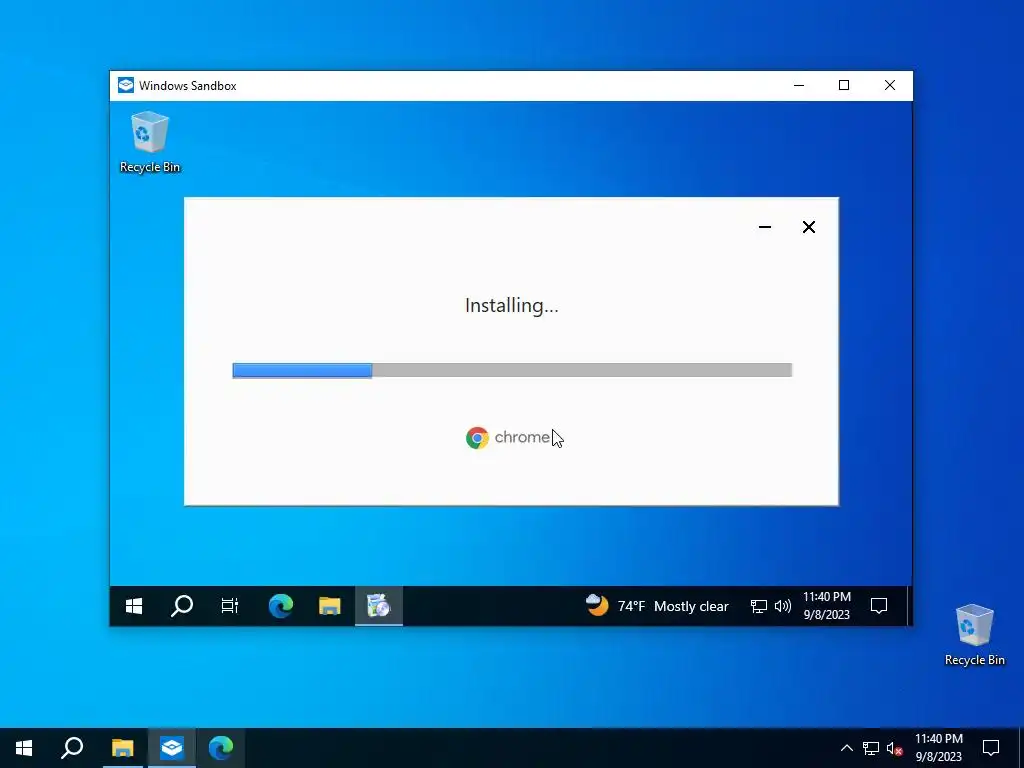Screen dimensions: 1024x768
Task: Click the Chrome installation progress bar
Action: (x=512, y=370)
